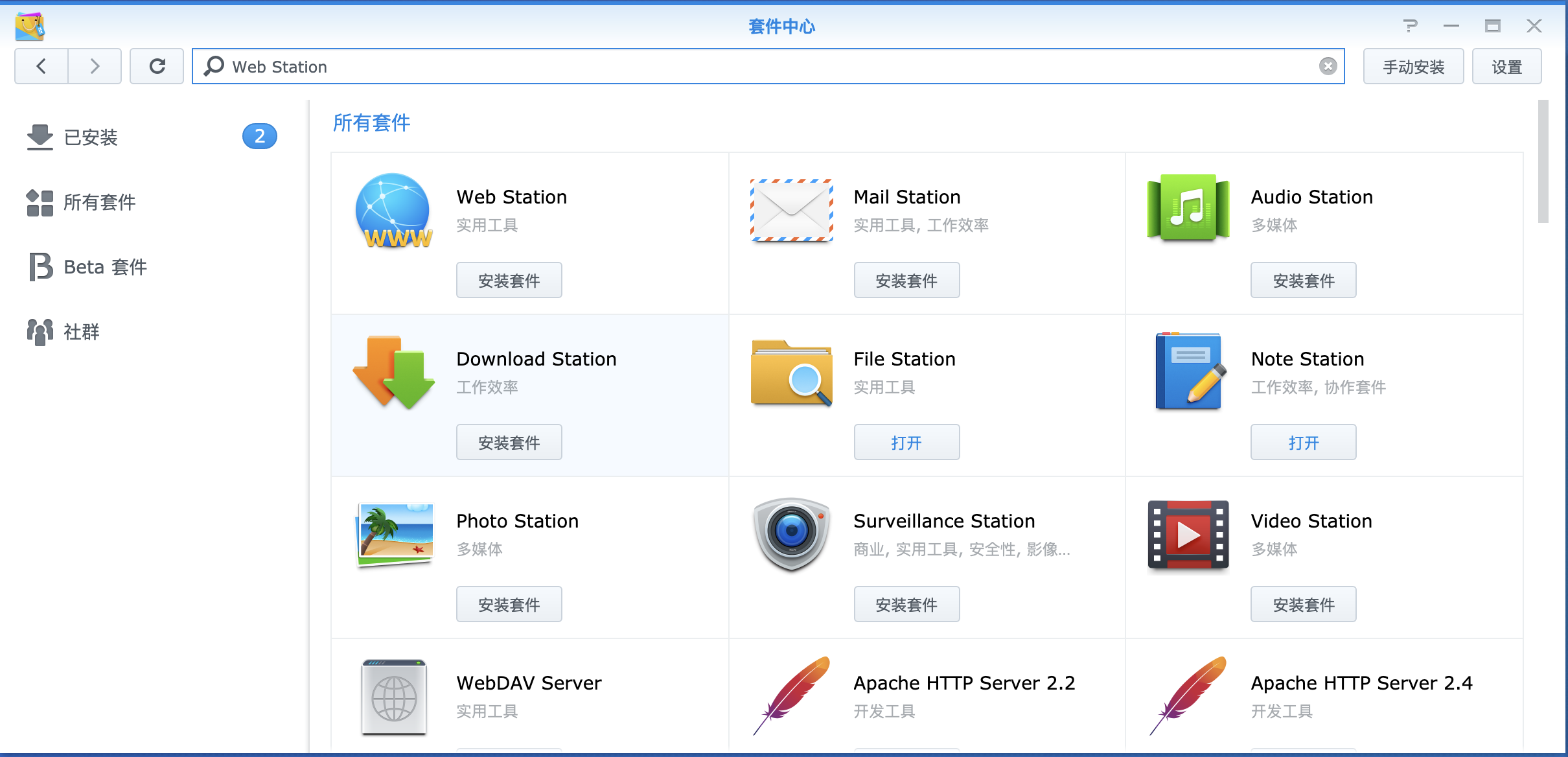Viewport: 1568px width, 757px height.
Task: Install Video Station via 安装套件
Action: (1303, 604)
